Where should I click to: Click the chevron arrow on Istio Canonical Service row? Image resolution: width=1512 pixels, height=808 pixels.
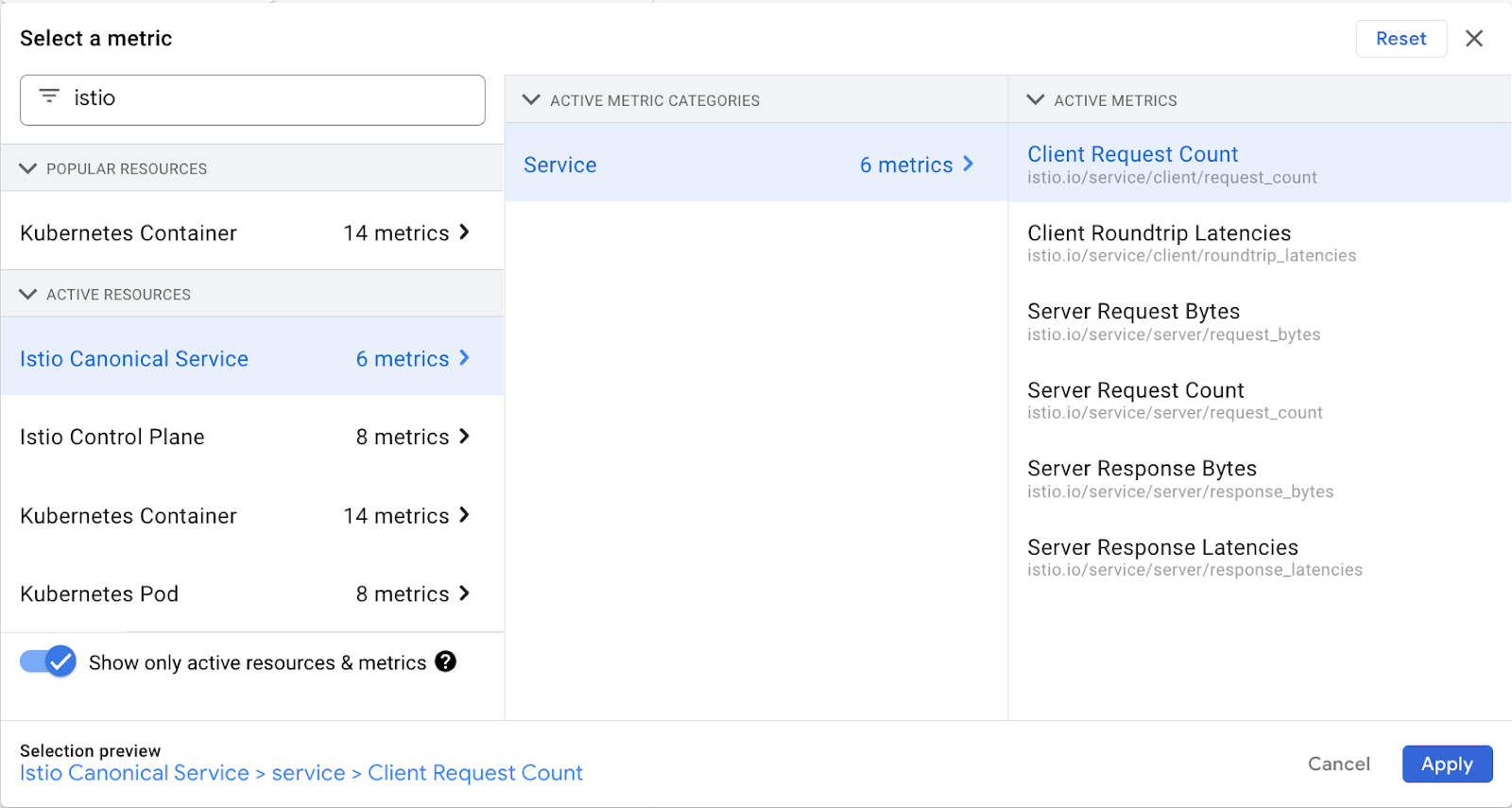point(464,358)
